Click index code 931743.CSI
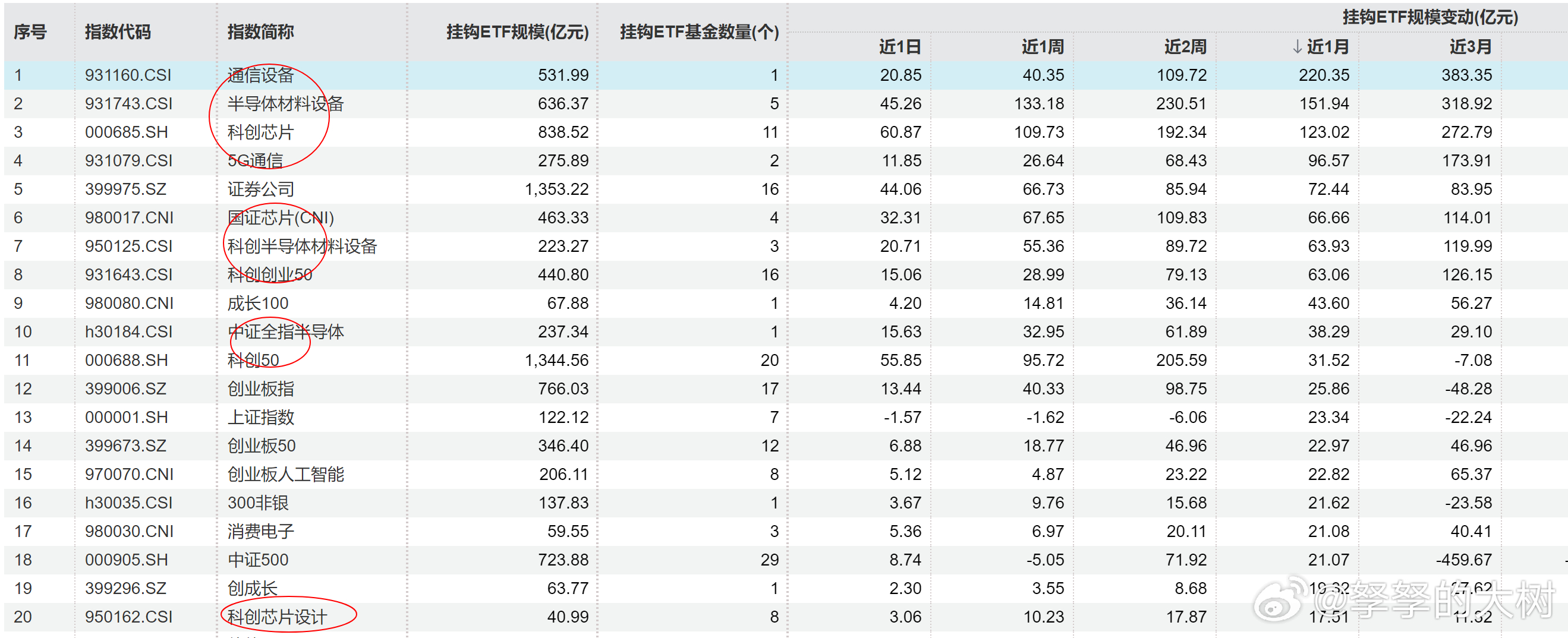The image size is (1568, 638). point(128,103)
